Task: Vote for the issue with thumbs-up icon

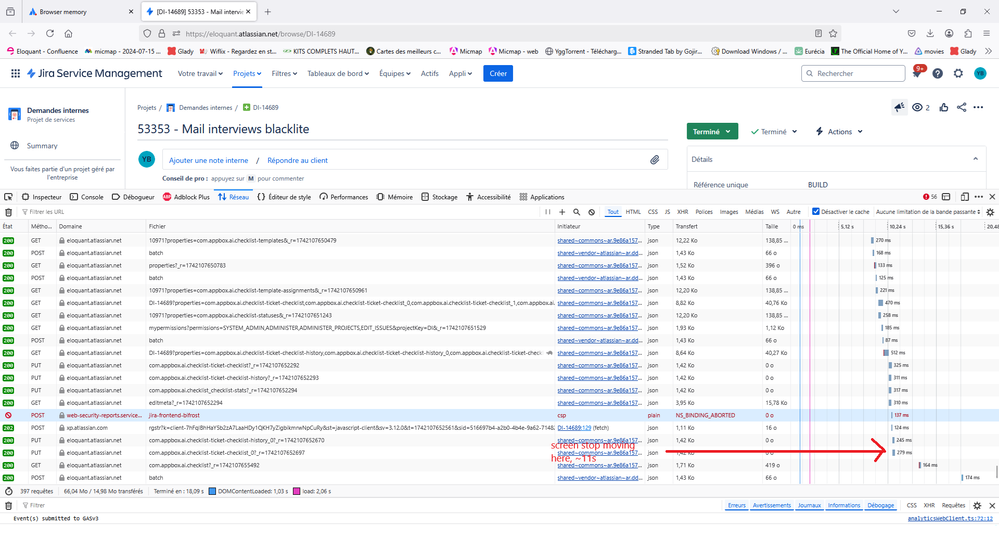Action: (944, 107)
